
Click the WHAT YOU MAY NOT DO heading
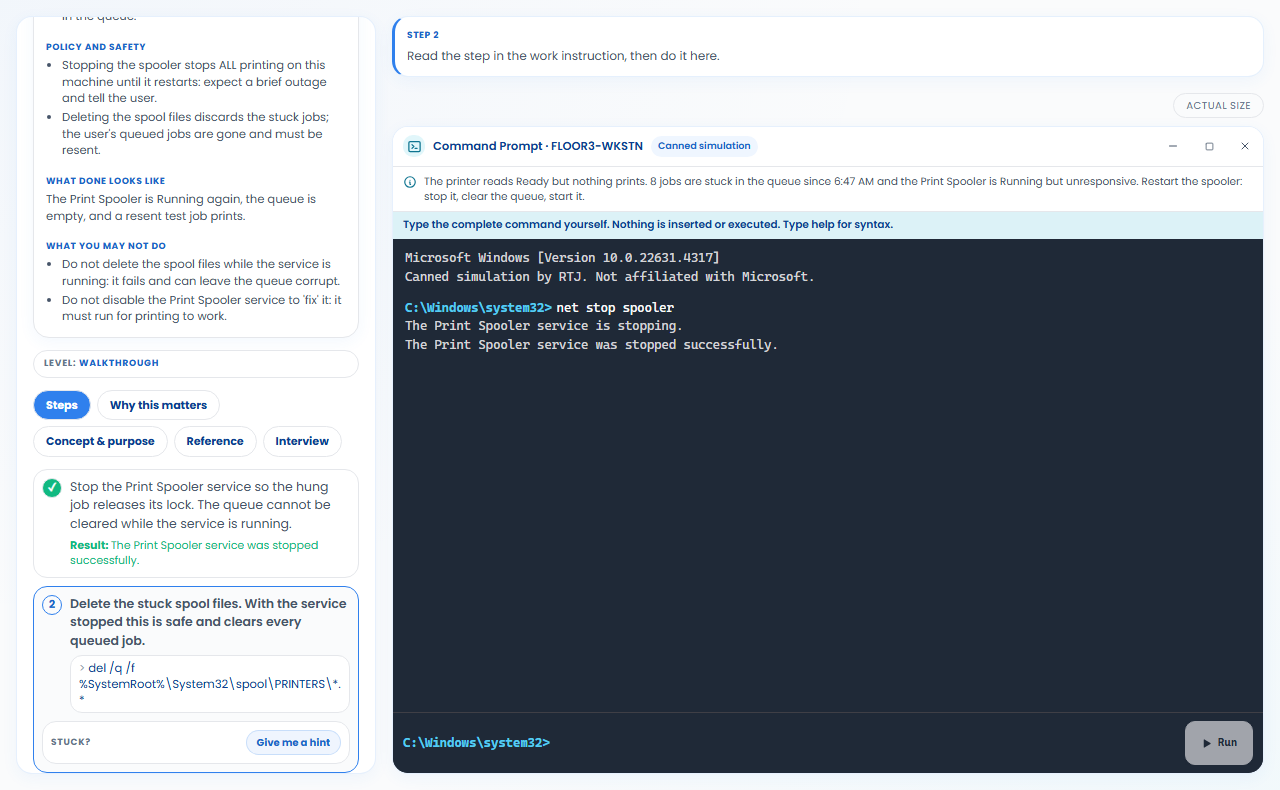[x=106, y=245]
